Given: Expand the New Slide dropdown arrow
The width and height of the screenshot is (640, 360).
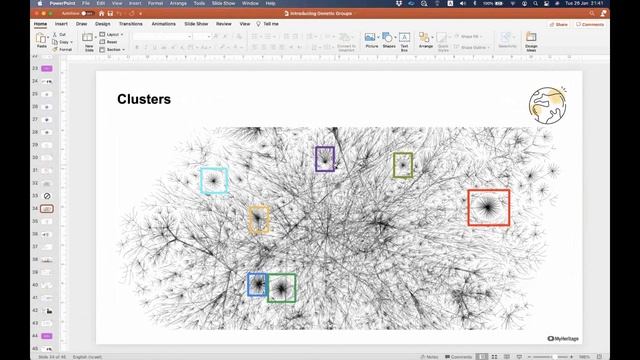Looking at the screenshot, I should (96, 38).
